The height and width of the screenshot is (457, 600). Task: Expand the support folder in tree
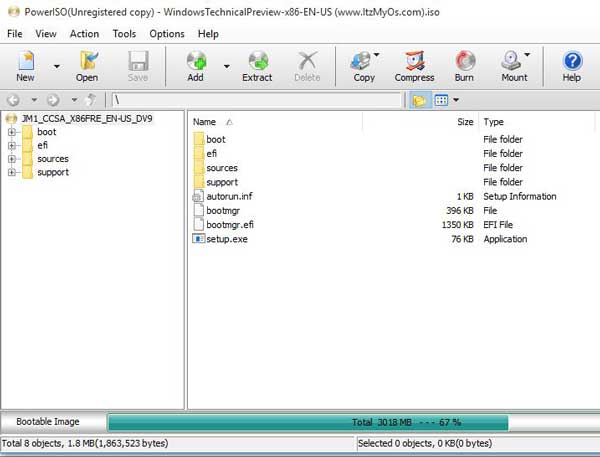11,173
